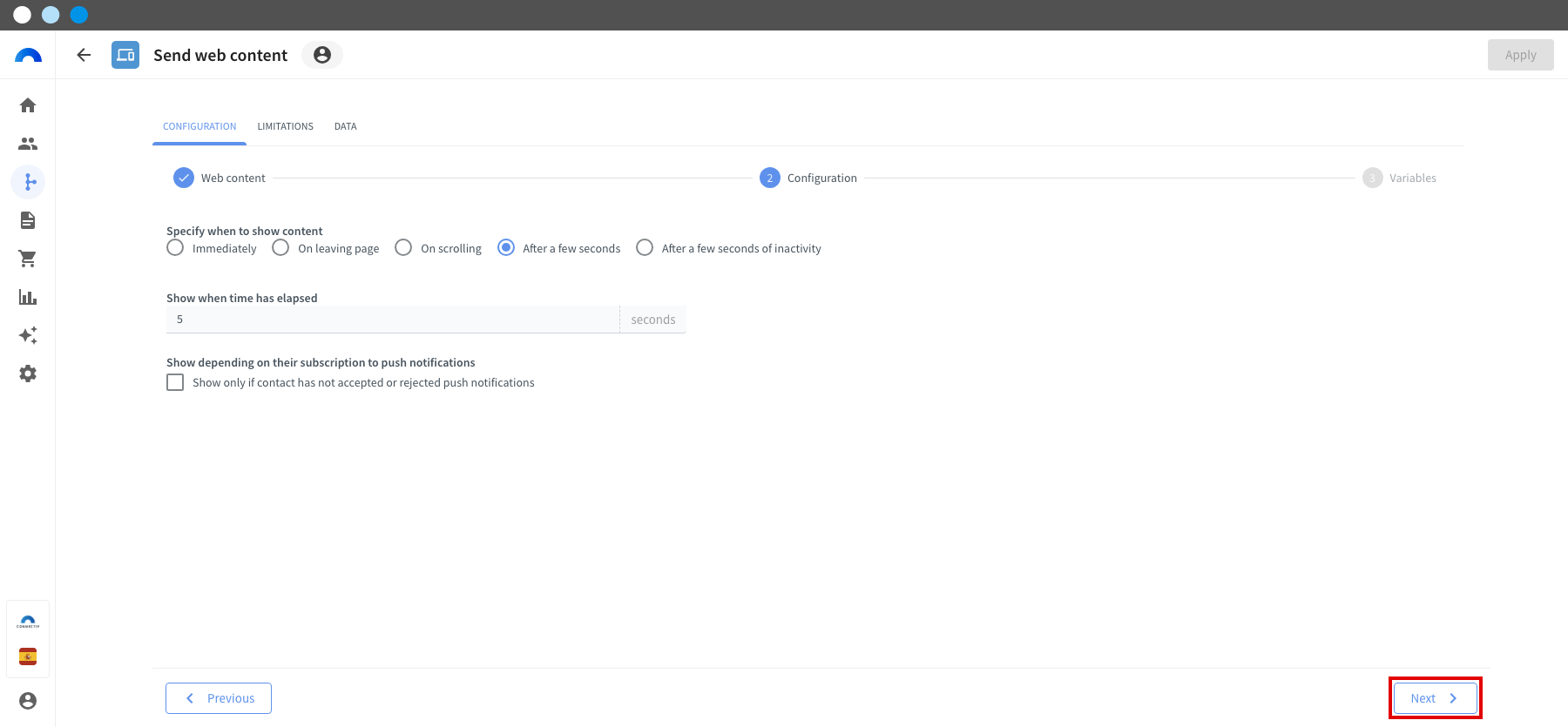Screen dimensions: 1568x727
Task: Click the 'seconds' unit label
Action: tap(653, 320)
